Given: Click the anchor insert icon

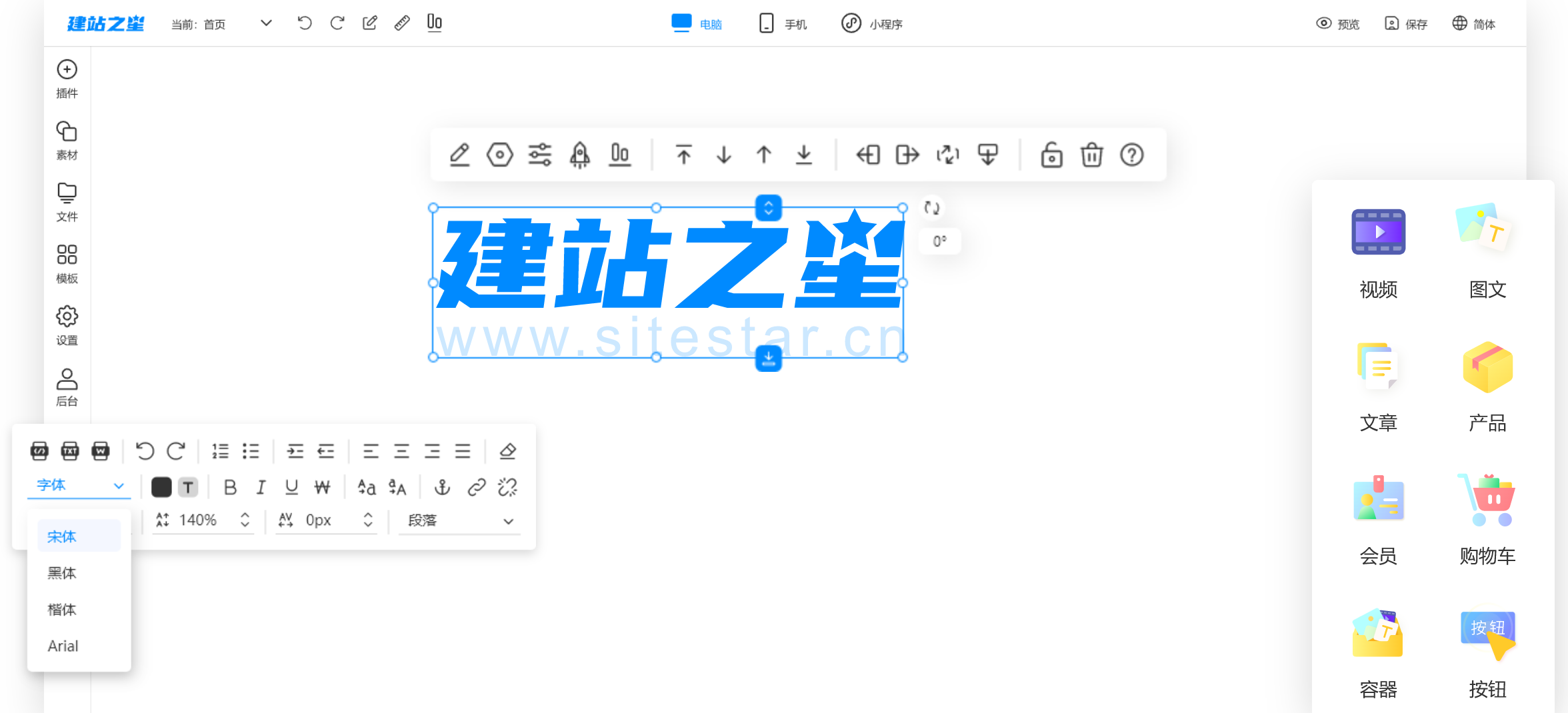Looking at the screenshot, I should [442, 488].
